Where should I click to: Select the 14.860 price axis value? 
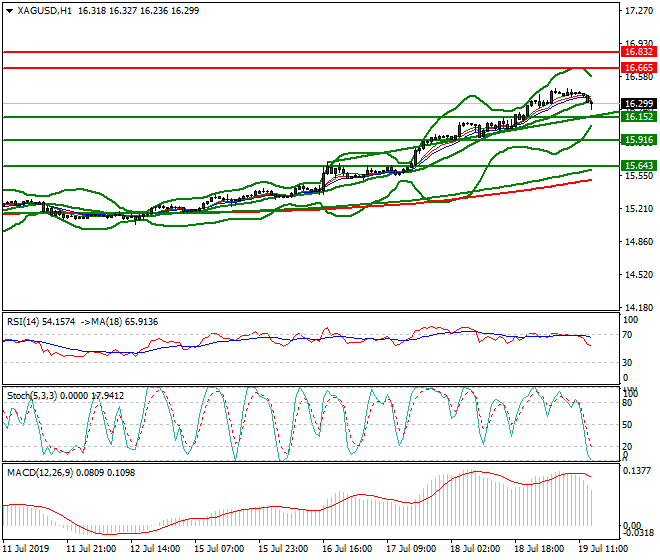639,242
